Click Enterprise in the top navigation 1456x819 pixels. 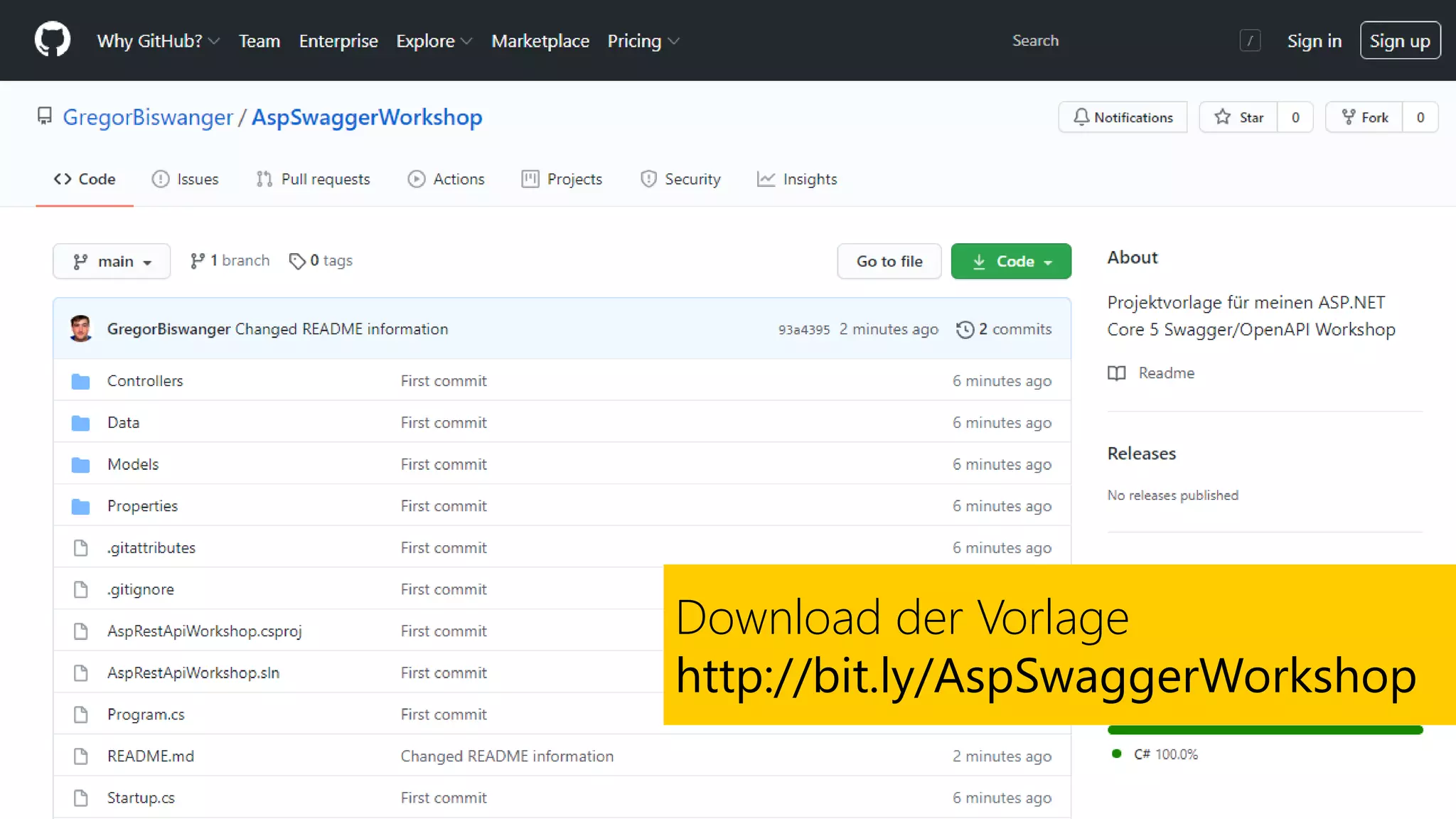(x=338, y=41)
